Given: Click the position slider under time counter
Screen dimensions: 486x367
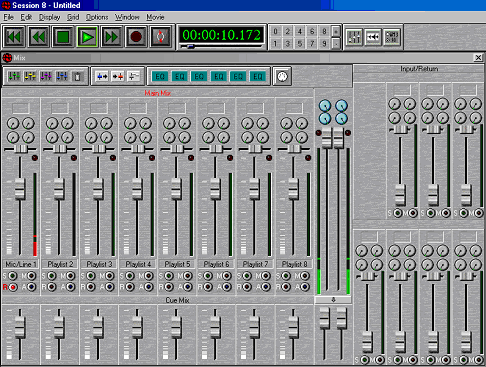Looking at the screenshot, I should [x=191, y=47].
